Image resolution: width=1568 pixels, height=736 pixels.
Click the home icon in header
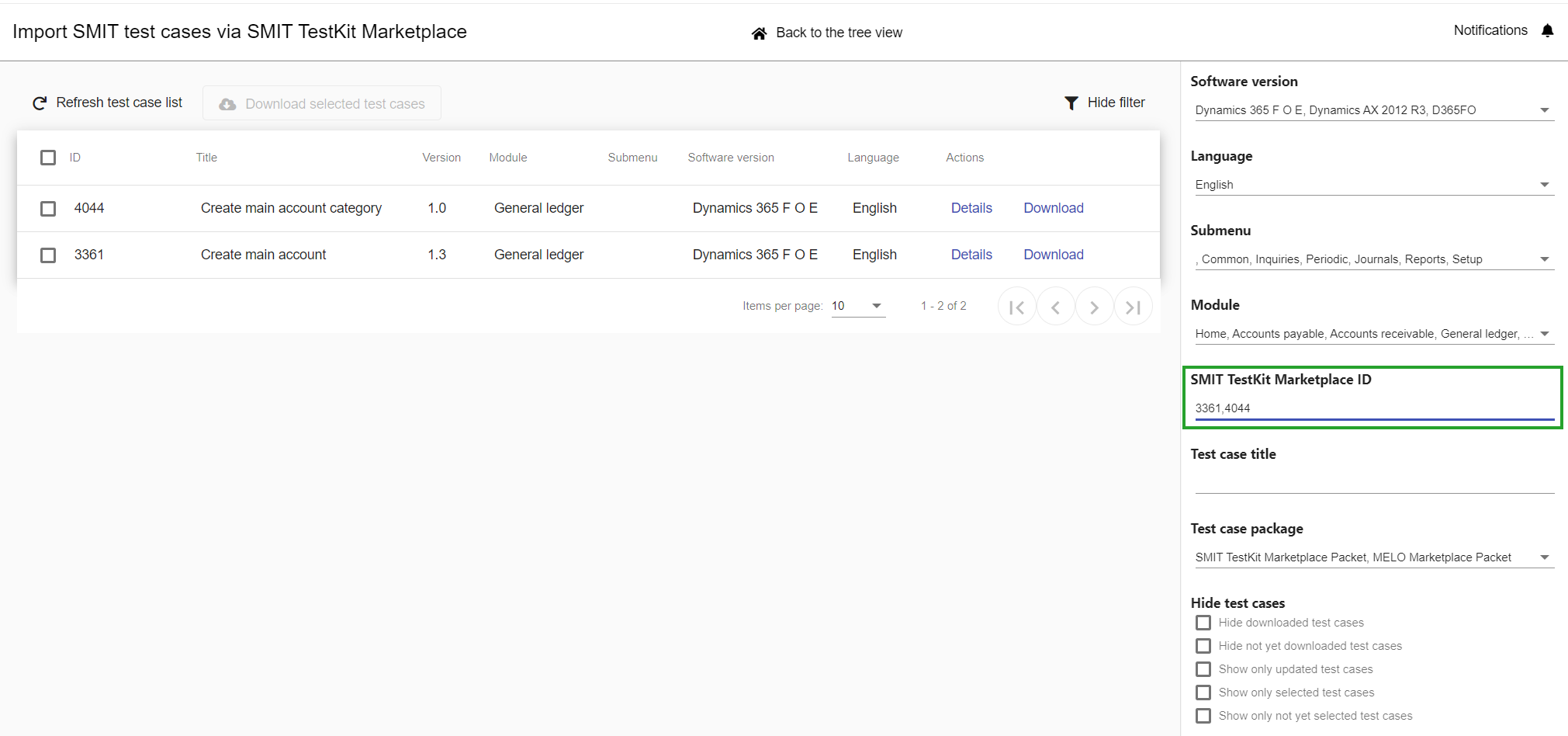tap(759, 33)
